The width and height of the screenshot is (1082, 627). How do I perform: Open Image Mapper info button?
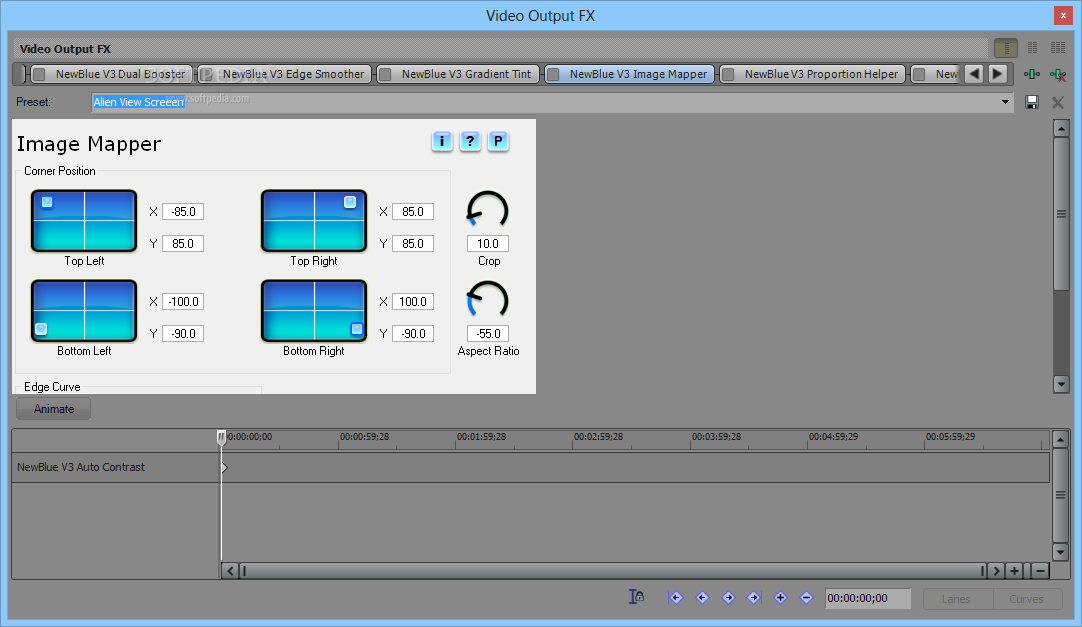pyautogui.click(x=442, y=141)
